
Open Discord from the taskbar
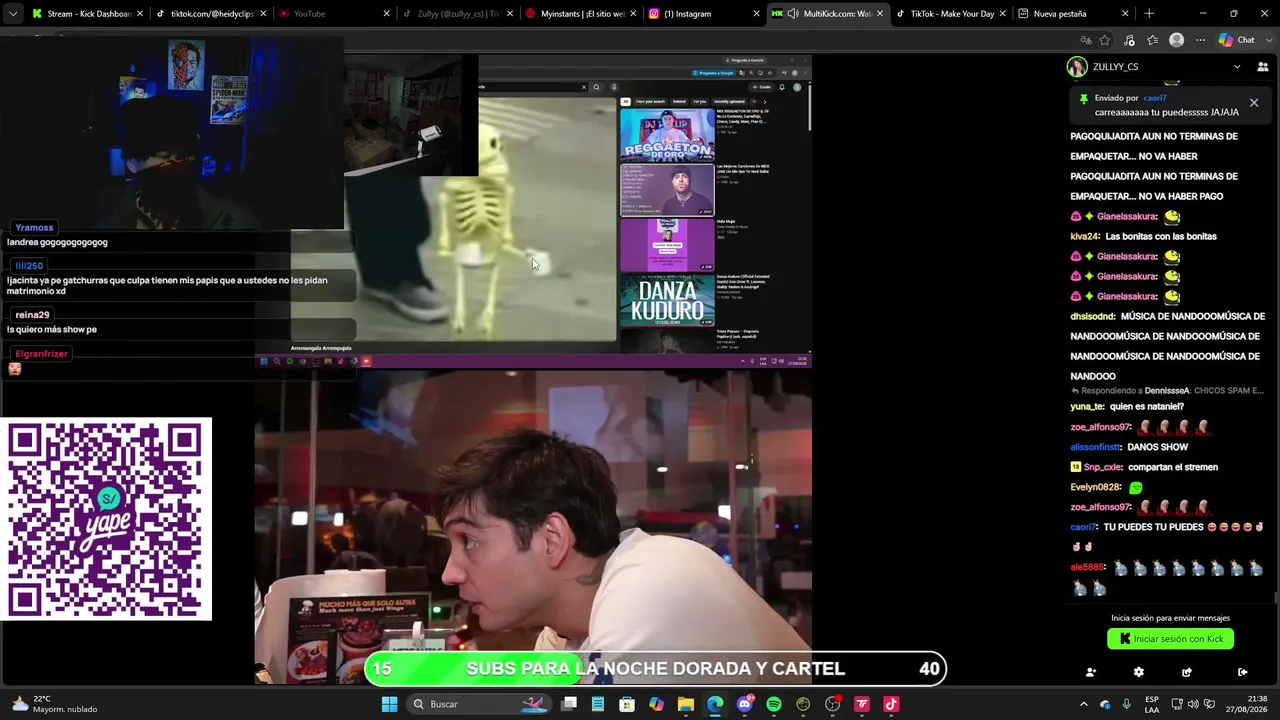pyautogui.click(x=744, y=704)
